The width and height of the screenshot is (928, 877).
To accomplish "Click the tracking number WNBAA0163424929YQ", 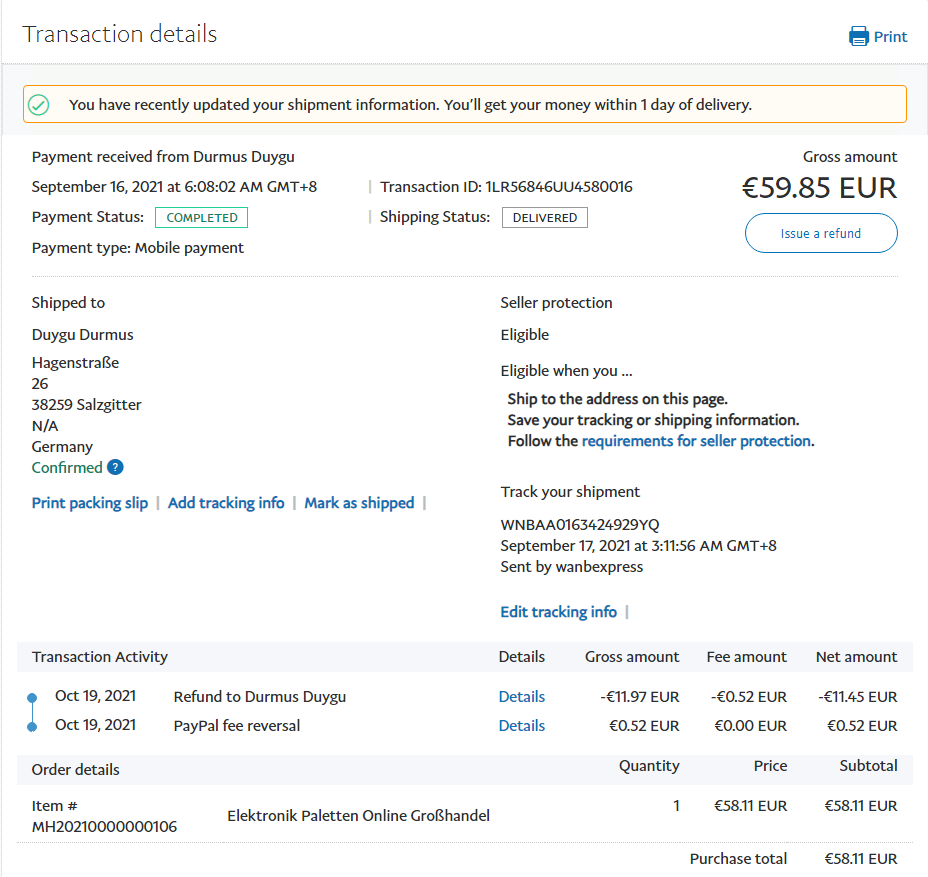I will [580, 525].
